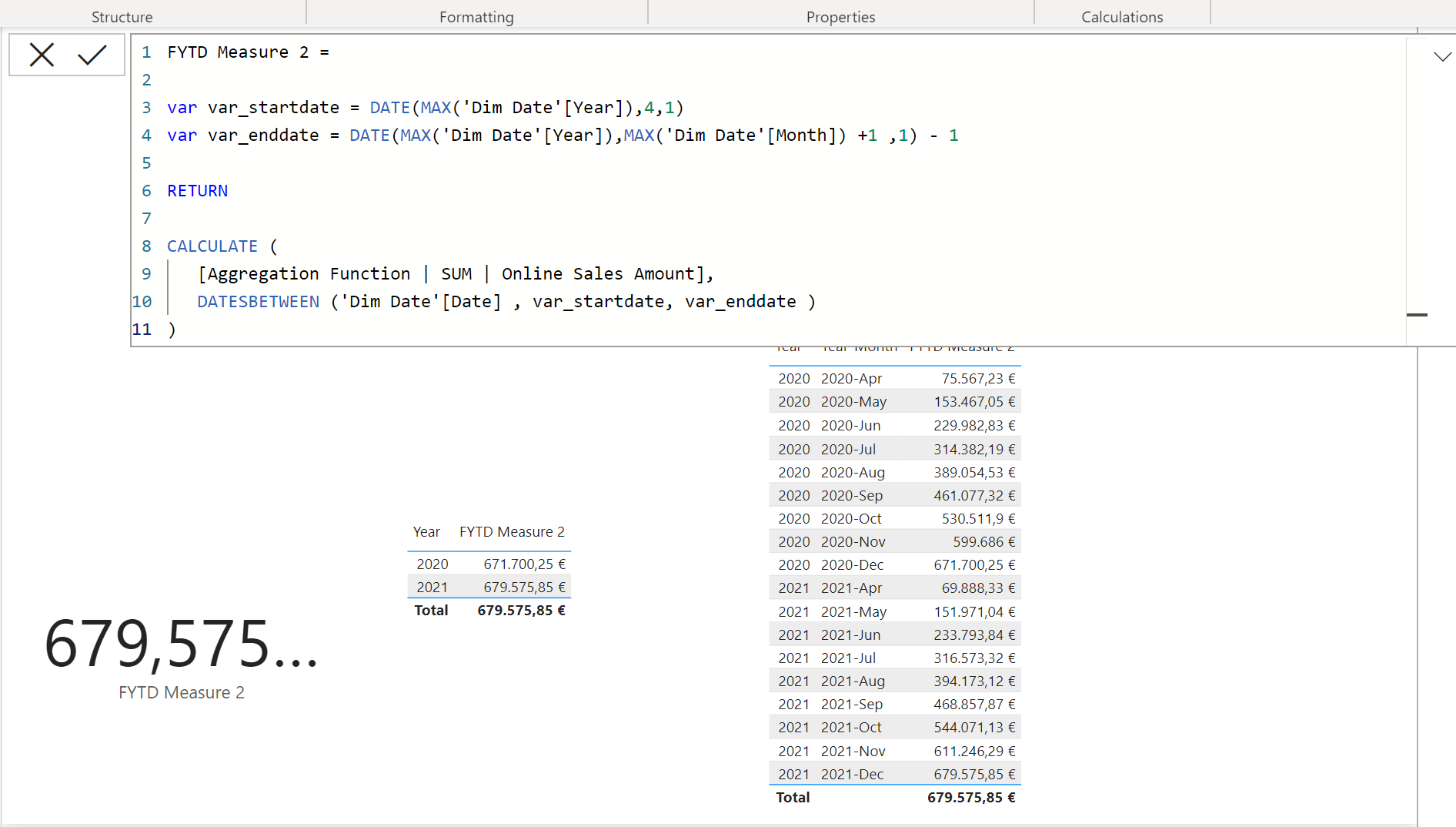Select the 2021-Nov row in the large table
The width and height of the screenshot is (1456, 827).
coord(895,752)
